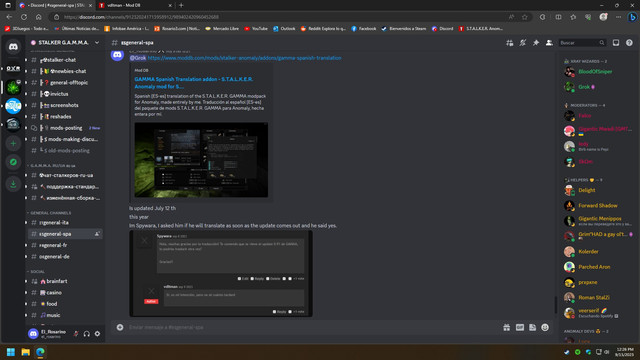The height and width of the screenshot is (360, 640).
Task: Click the attach file plus icon in message bar
Action: pyautogui.click(x=120, y=327)
